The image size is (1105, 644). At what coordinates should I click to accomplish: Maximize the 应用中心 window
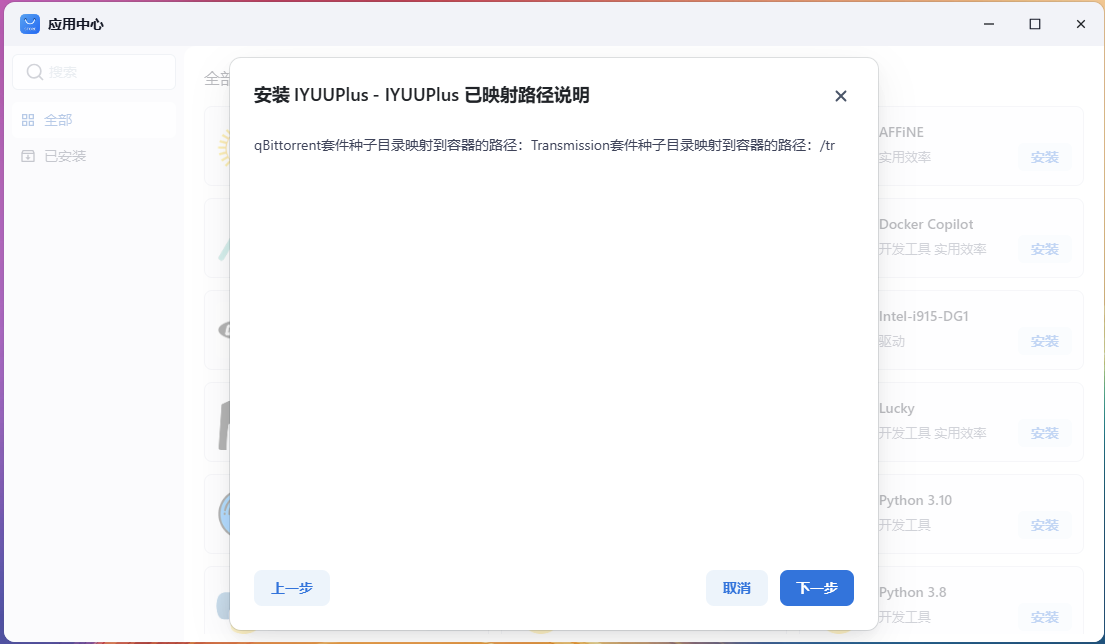(x=1035, y=24)
